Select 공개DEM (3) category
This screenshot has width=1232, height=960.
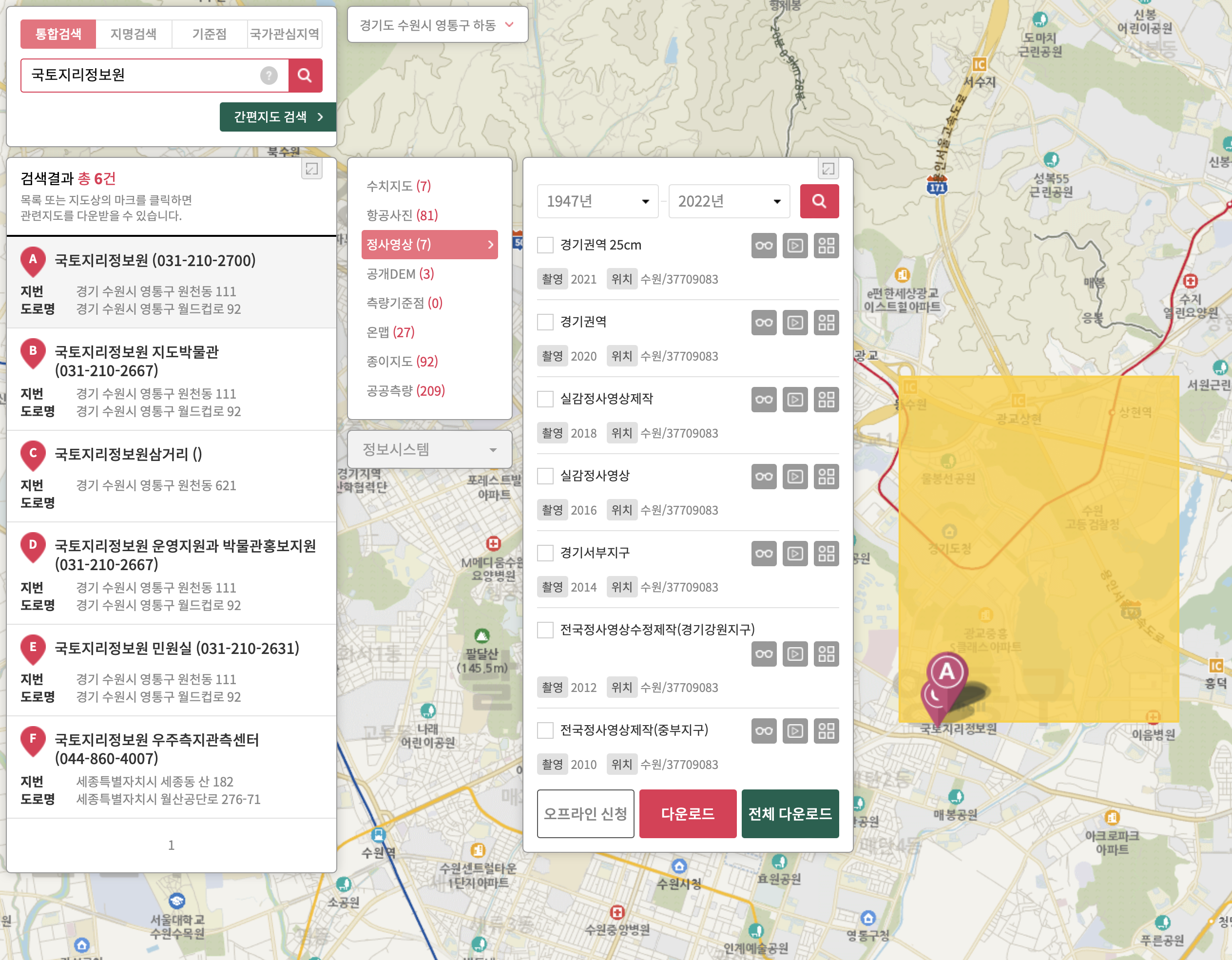(400, 273)
